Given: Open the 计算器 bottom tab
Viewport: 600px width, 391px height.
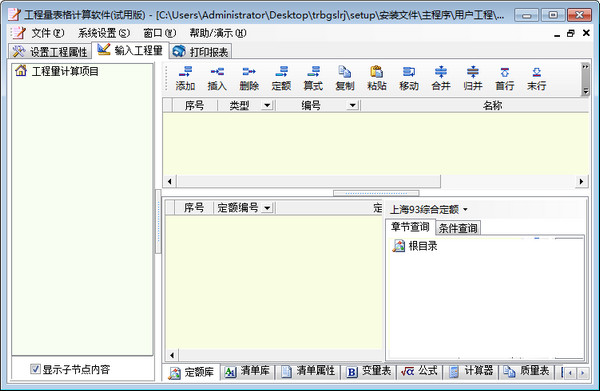Looking at the screenshot, I should 471,371.
